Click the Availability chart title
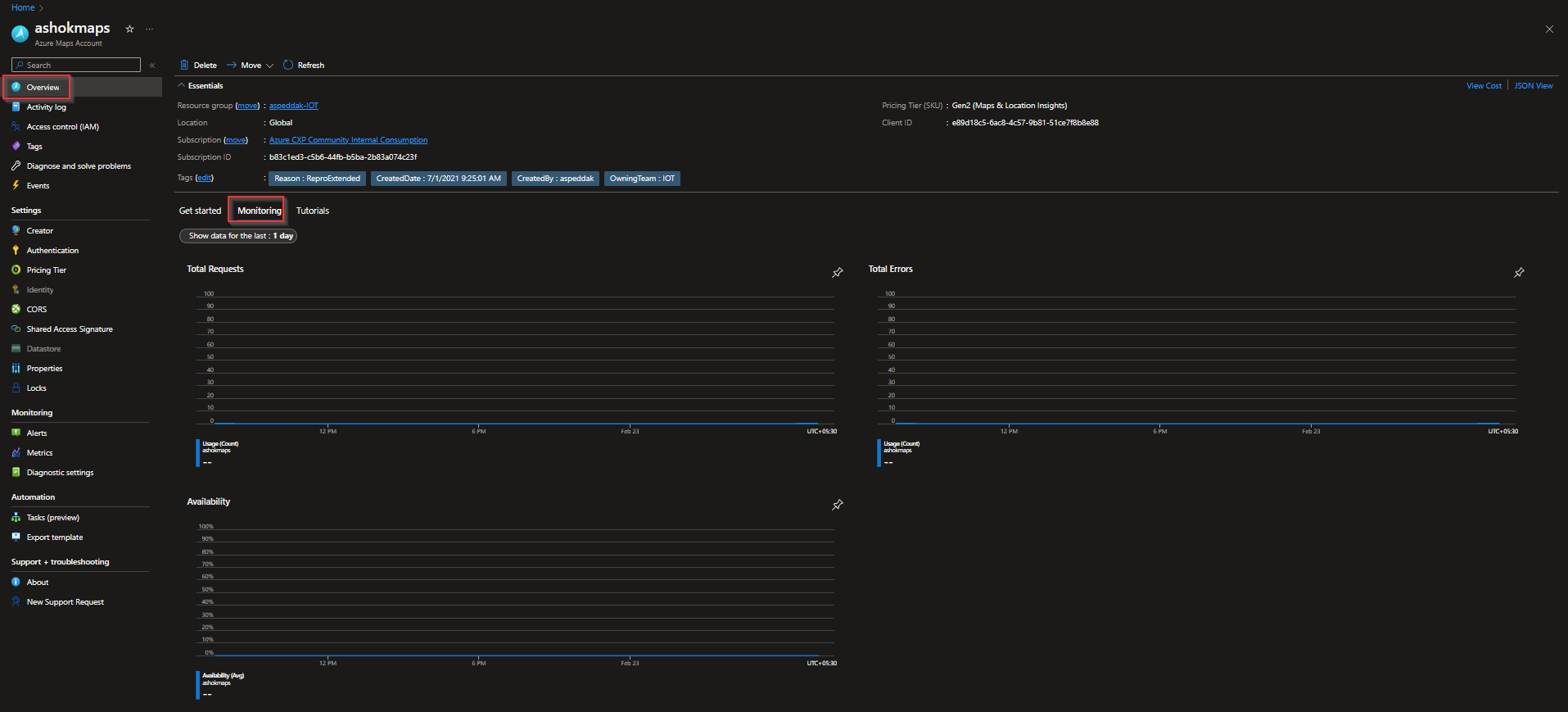 coord(209,501)
